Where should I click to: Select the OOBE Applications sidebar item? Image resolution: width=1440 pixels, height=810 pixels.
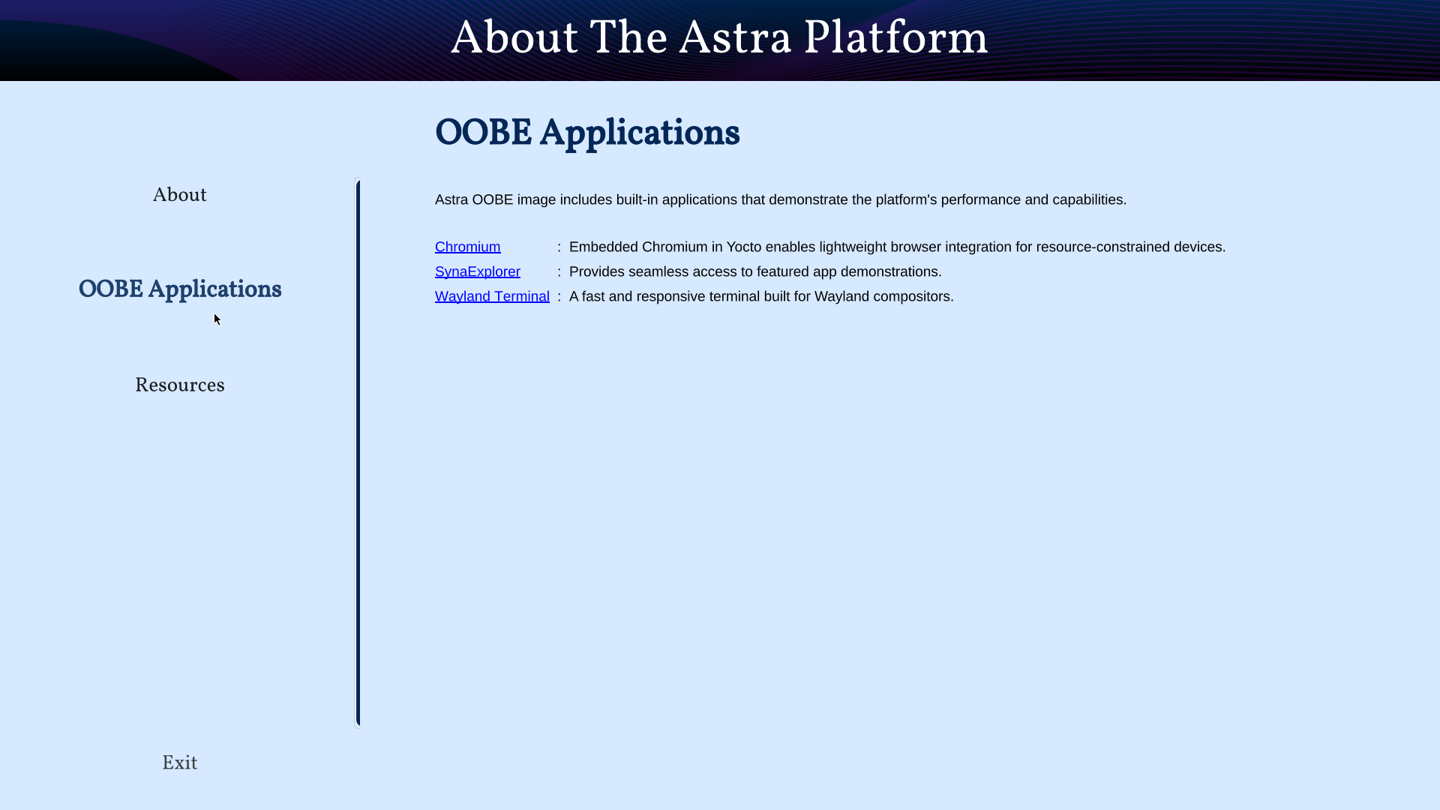click(180, 290)
